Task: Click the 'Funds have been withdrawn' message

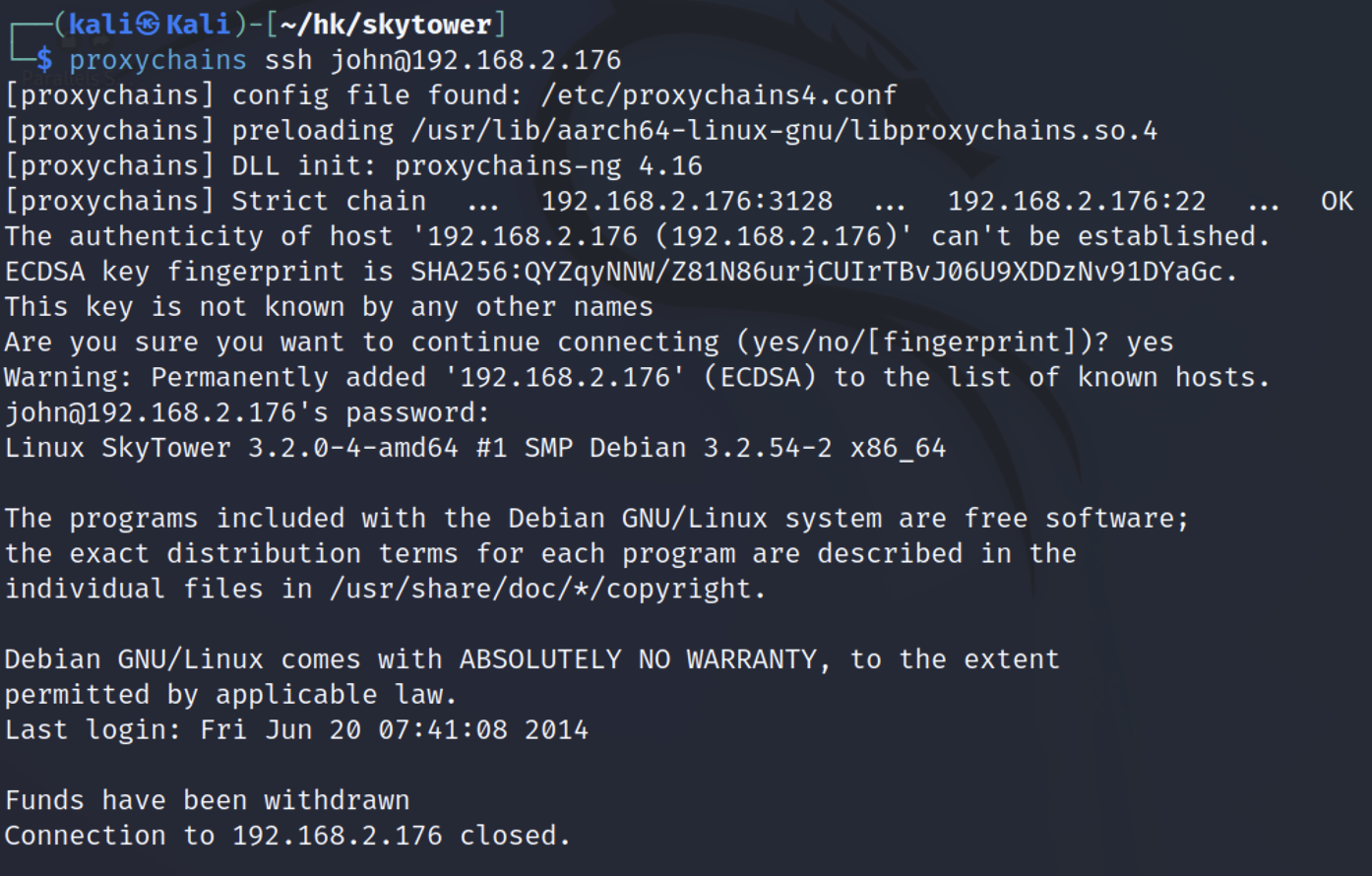Action: [x=207, y=800]
